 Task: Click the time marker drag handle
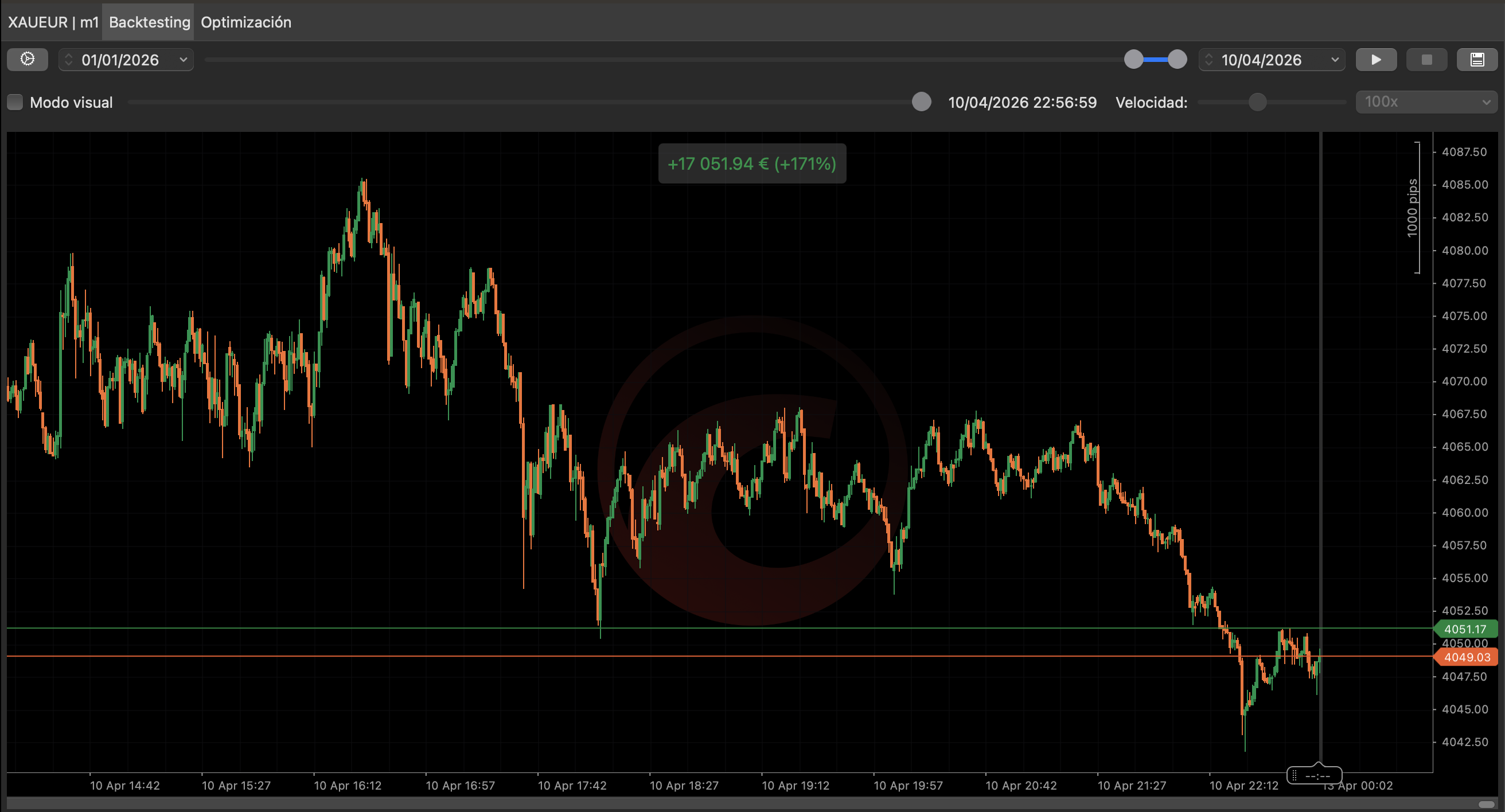(x=1294, y=776)
